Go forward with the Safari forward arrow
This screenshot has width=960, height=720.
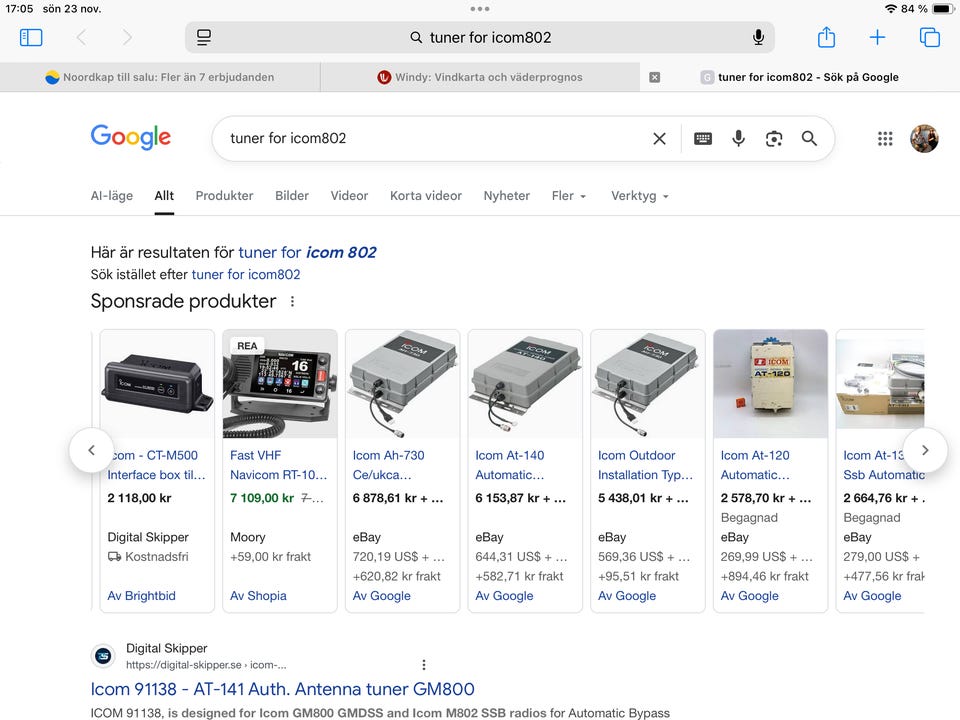(127, 37)
